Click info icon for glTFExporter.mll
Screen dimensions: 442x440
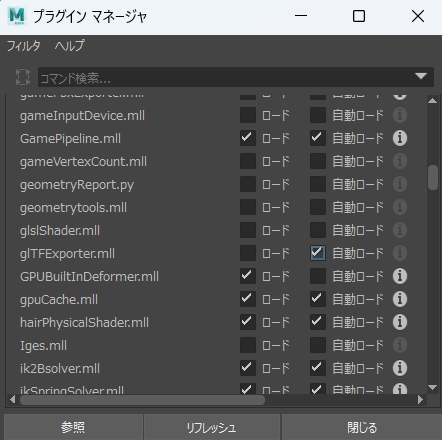coord(400,253)
